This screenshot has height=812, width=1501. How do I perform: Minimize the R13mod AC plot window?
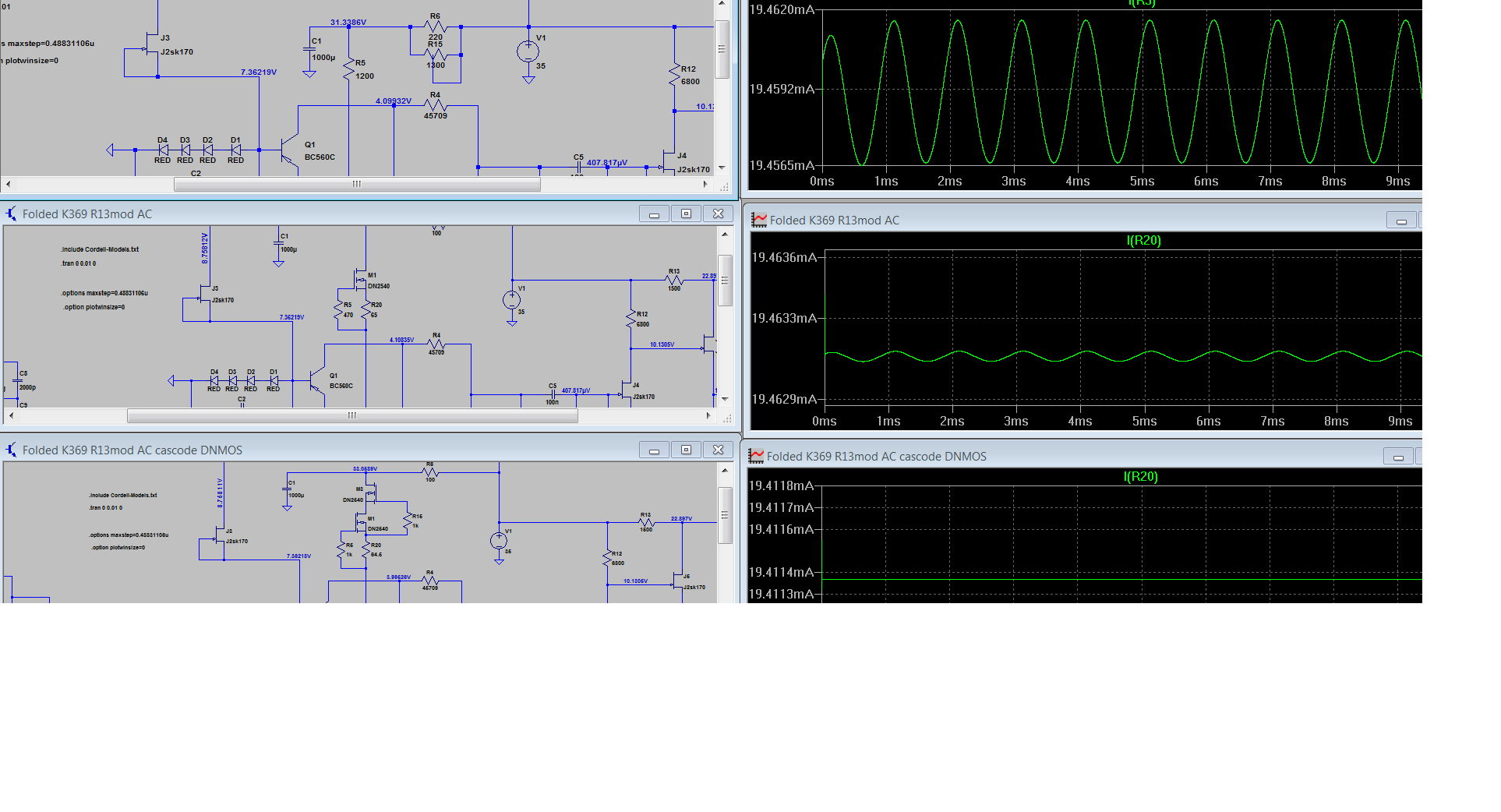pyautogui.click(x=1401, y=221)
